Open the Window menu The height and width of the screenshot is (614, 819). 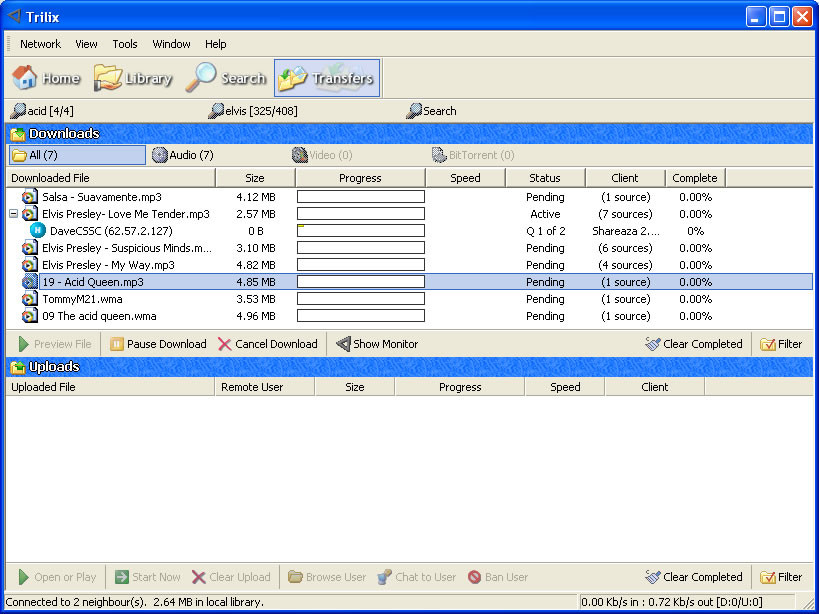[171, 44]
